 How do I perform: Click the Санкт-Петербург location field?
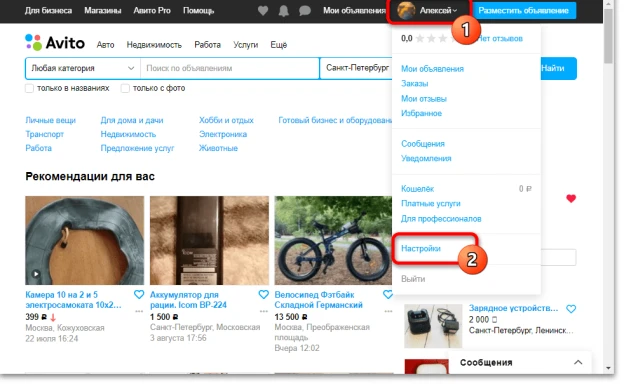(356, 68)
